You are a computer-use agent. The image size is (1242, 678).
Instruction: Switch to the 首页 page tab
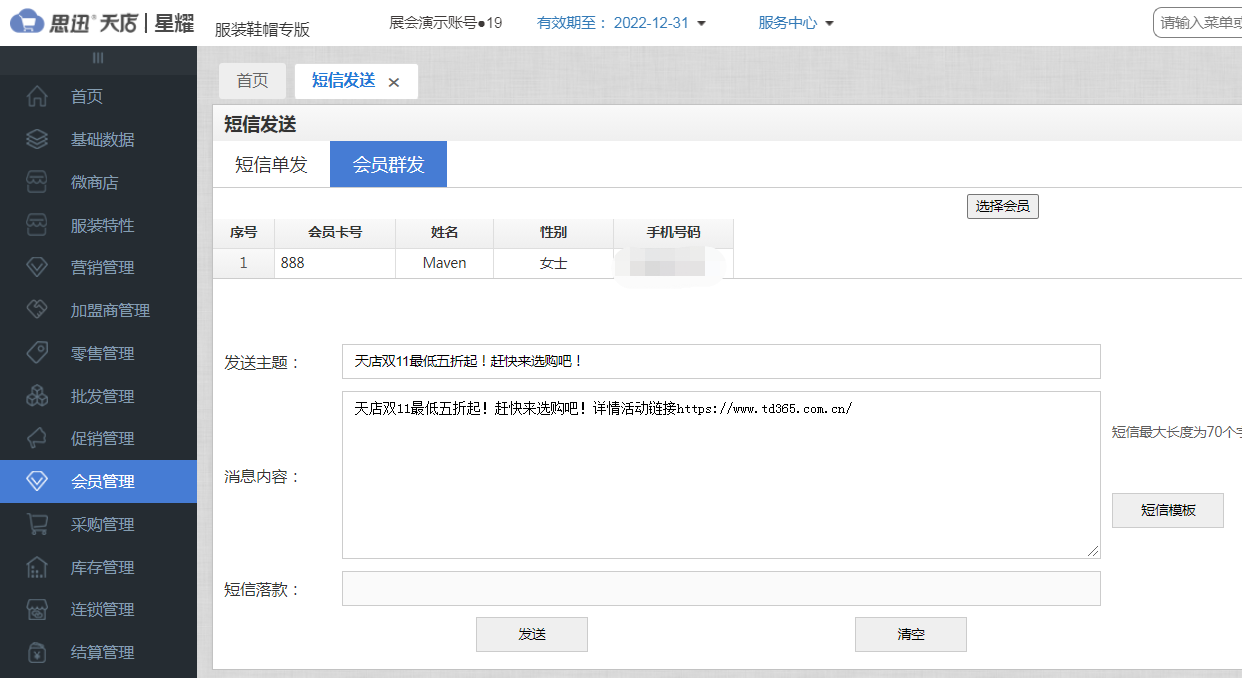[252, 81]
